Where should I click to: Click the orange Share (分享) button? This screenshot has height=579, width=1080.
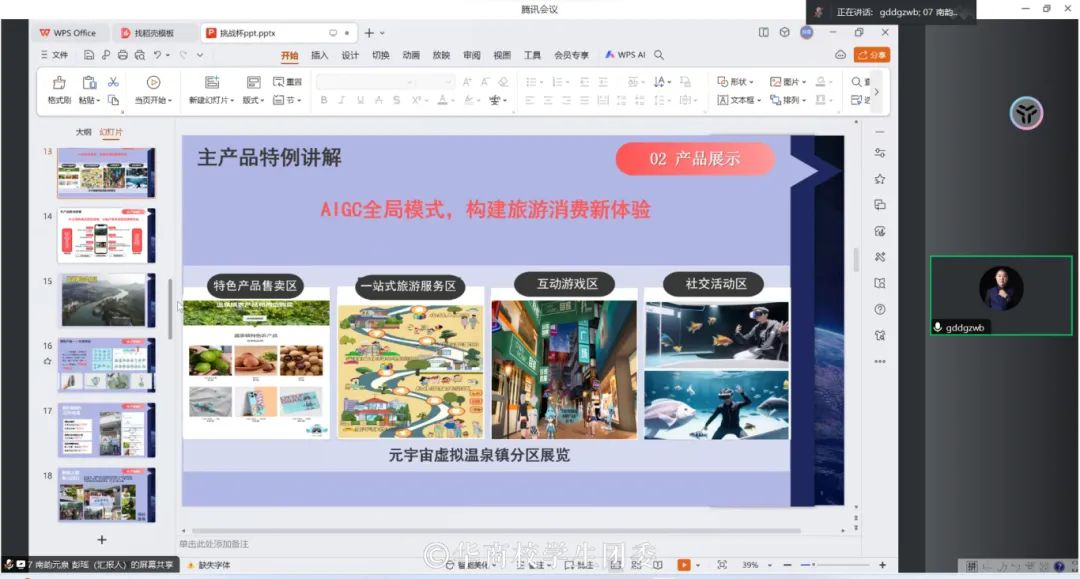872,55
